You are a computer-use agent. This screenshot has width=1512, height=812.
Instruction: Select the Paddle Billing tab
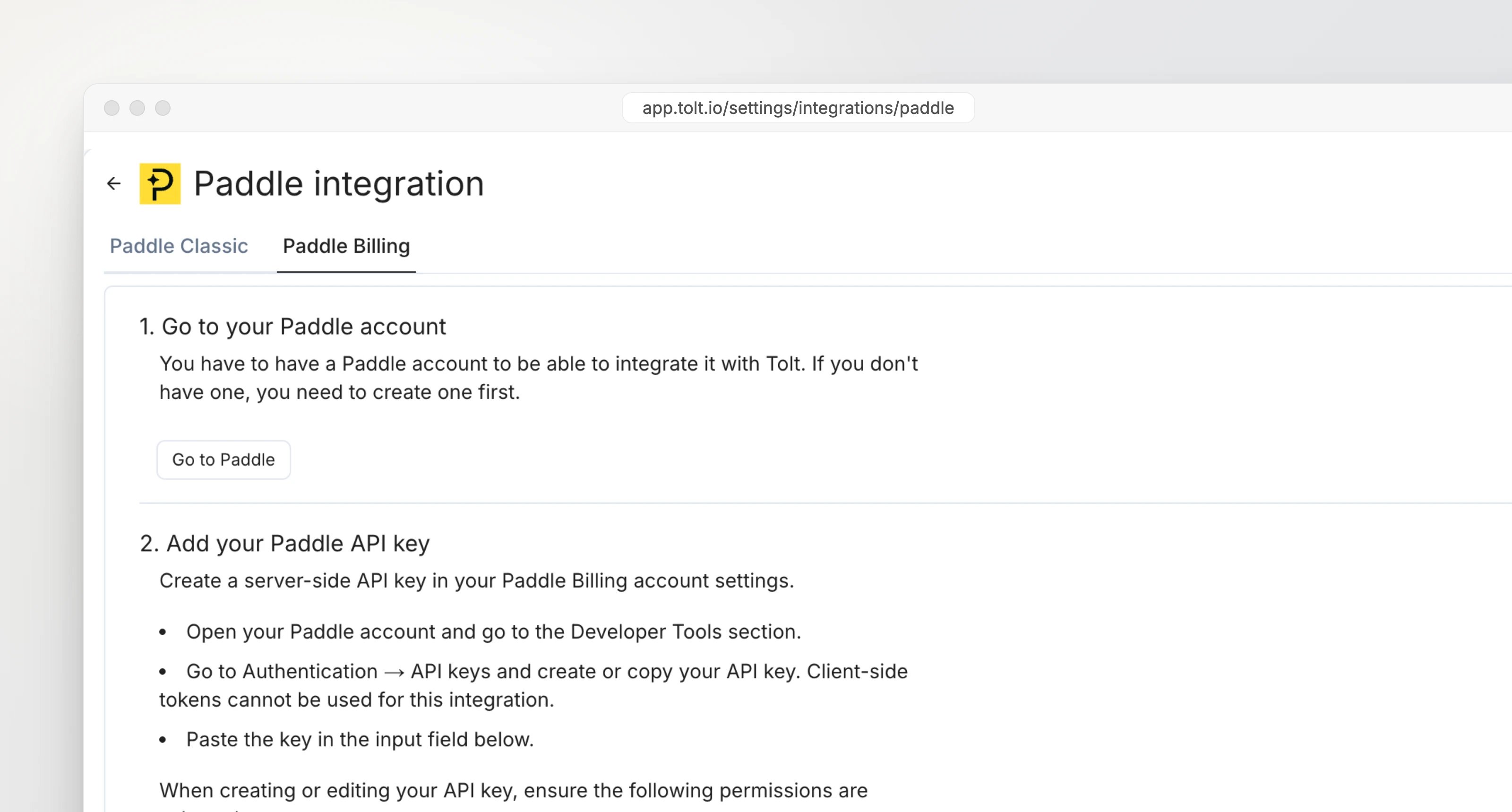[x=346, y=246]
